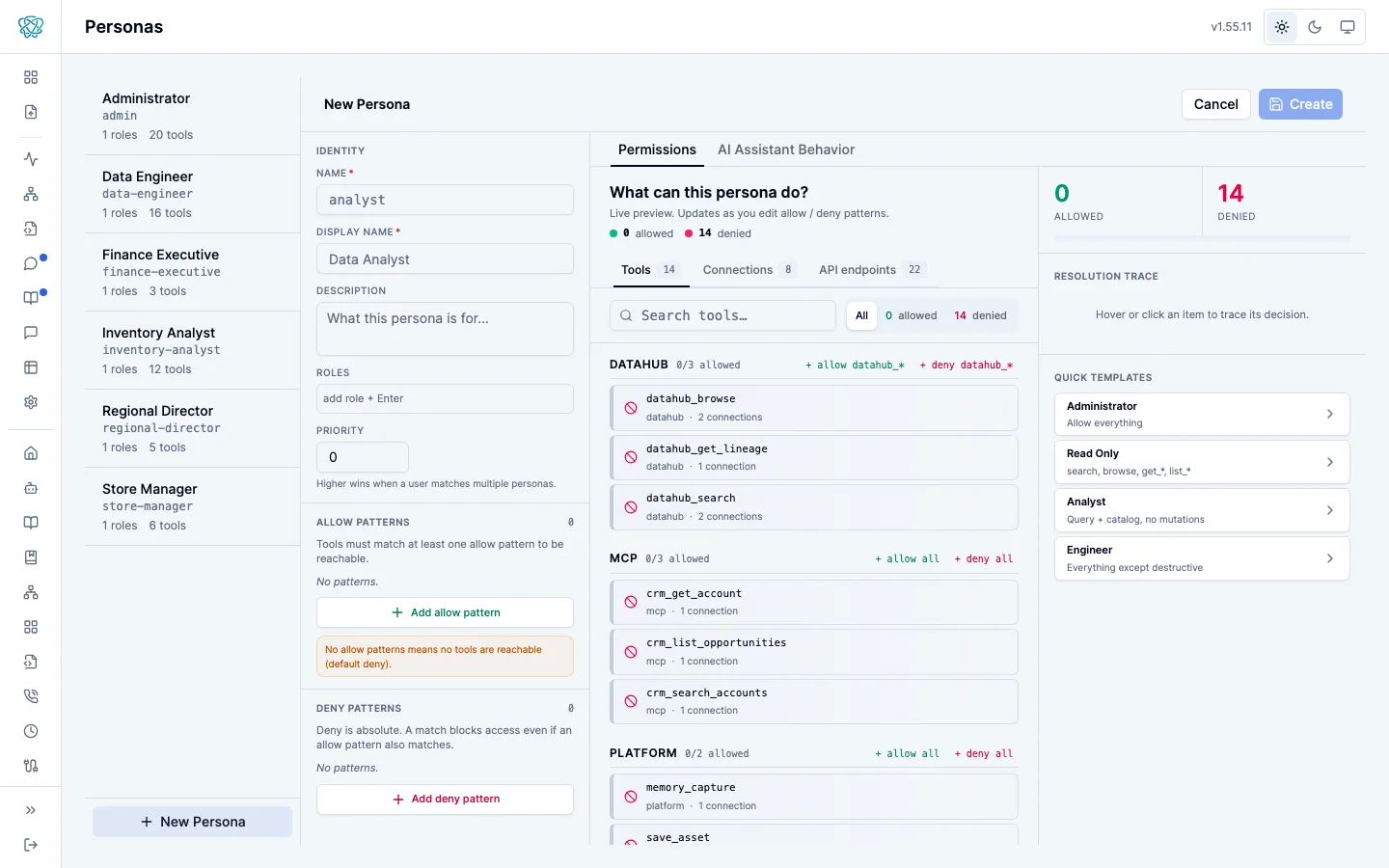Switch to AI Assistant Behavior tab
The height and width of the screenshot is (868, 1389).
[x=786, y=149]
